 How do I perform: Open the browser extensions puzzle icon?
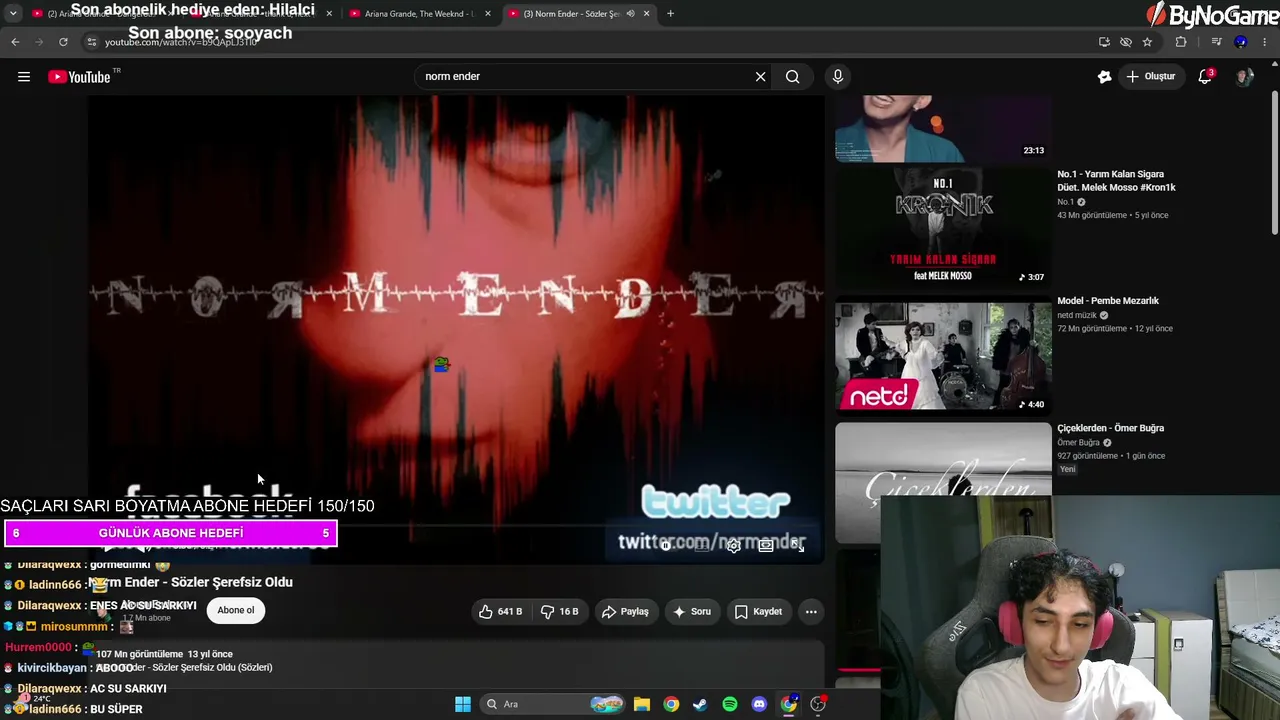tap(1181, 42)
